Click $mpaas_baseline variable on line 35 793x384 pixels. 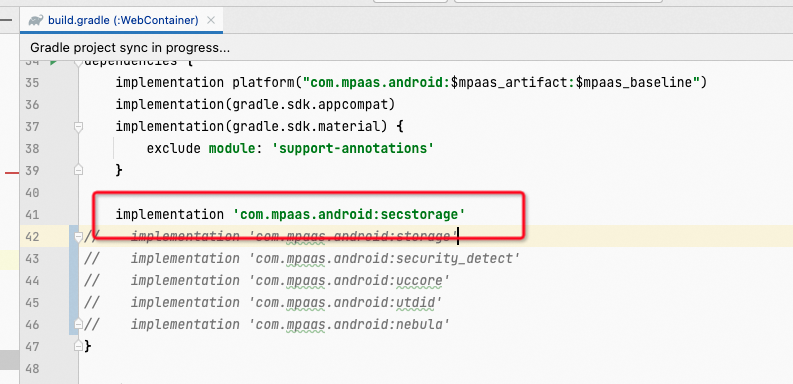(x=634, y=82)
